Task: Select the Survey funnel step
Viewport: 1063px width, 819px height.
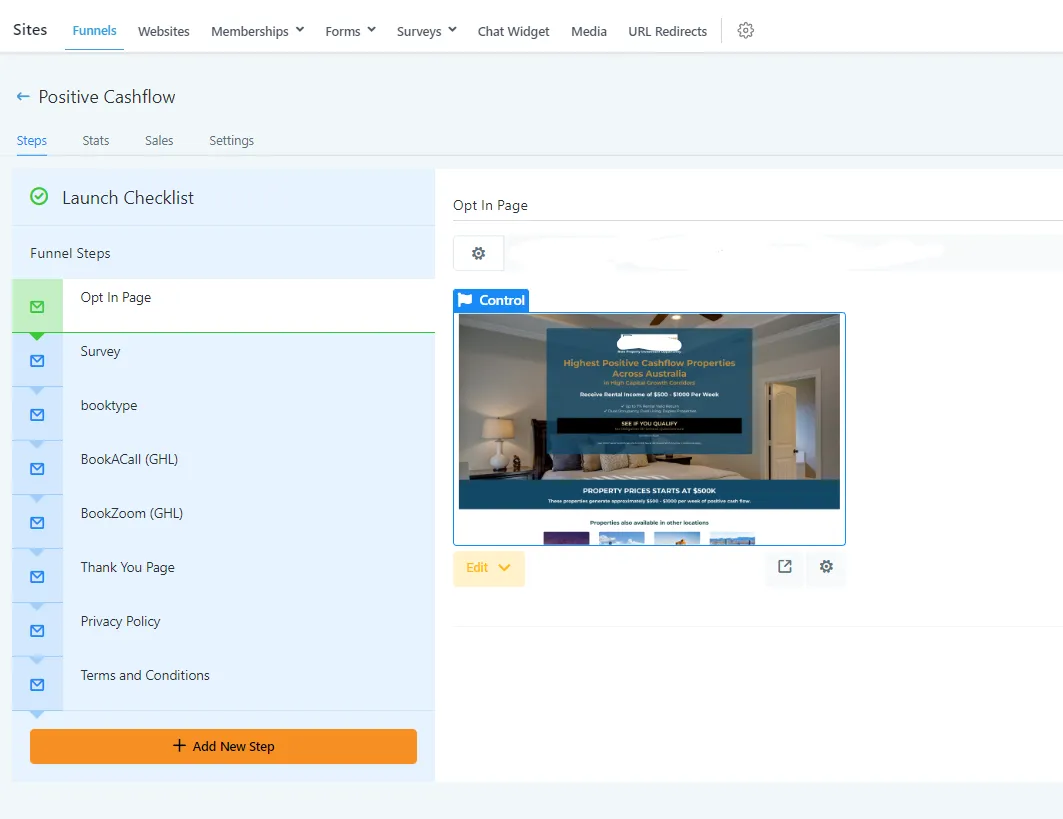Action: (223, 360)
